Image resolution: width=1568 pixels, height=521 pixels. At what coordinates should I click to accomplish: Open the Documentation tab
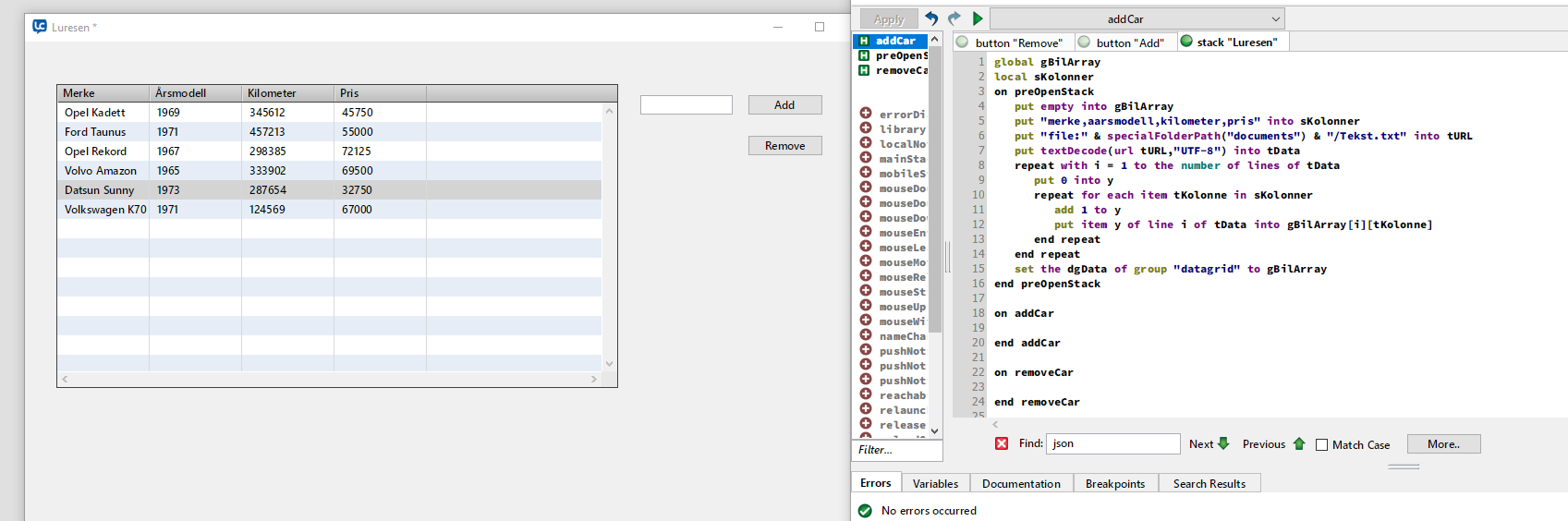tap(1021, 483)
